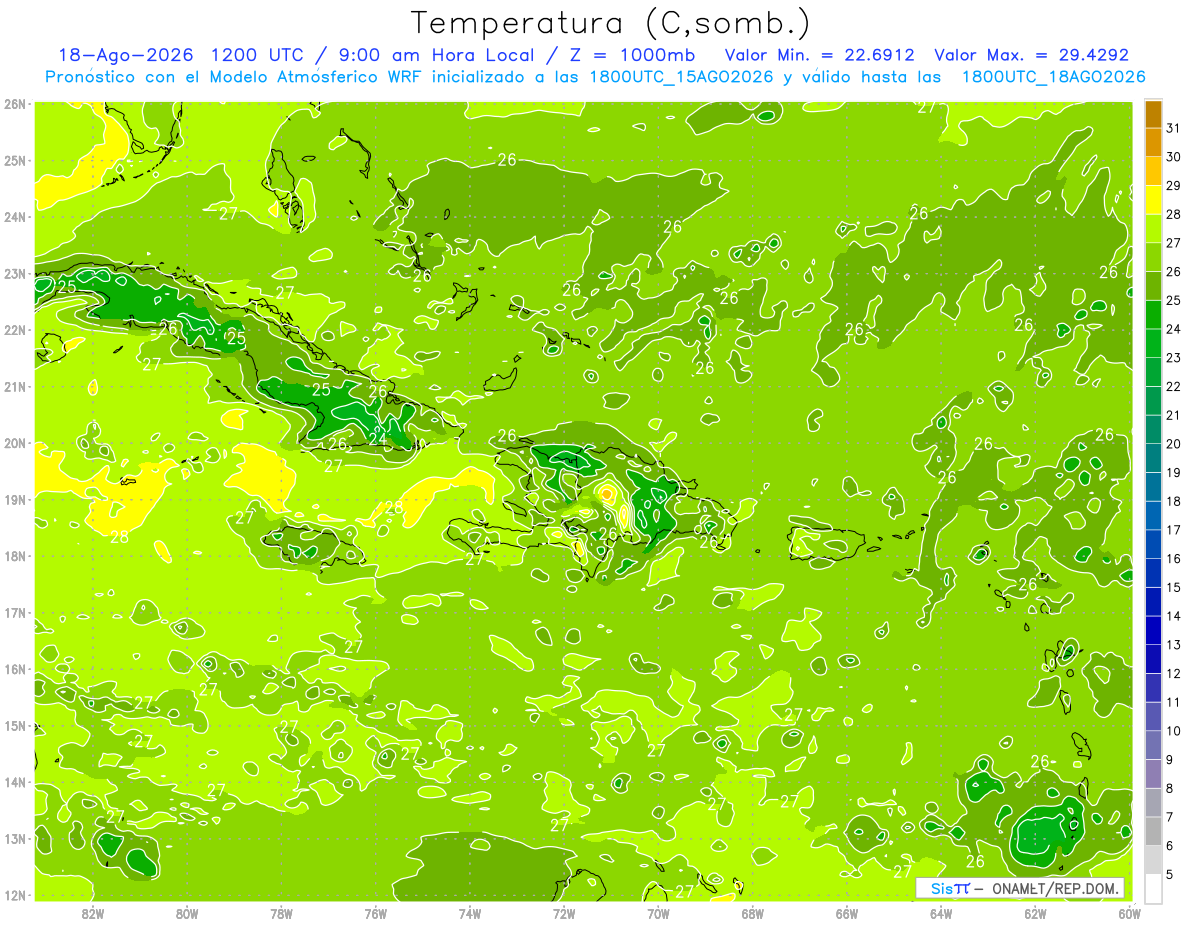Click the 'Temperatura (C,somb.)' chart title
The height and width of the screenshot is (927, 1200).
[611, 23]
